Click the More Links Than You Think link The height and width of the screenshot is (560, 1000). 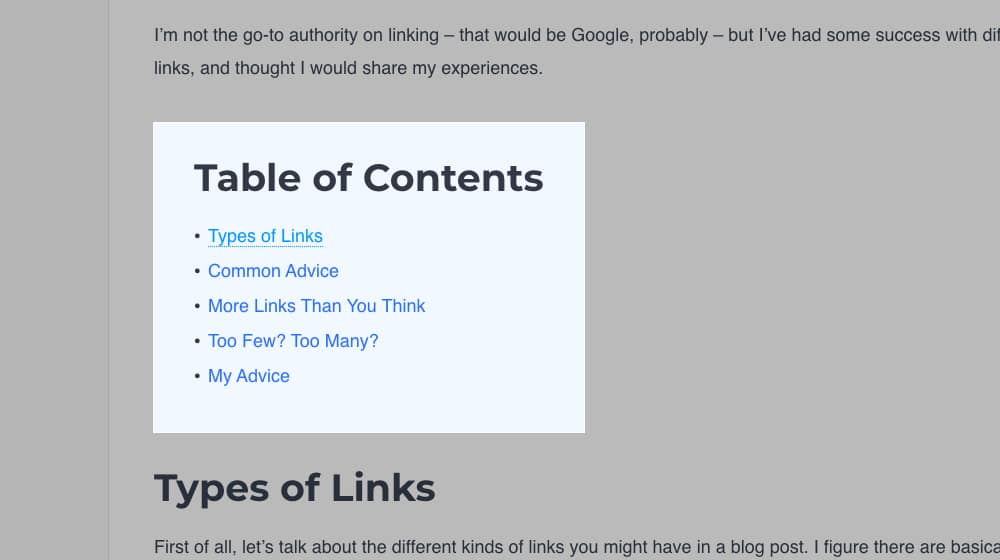[x=316, y=306]
